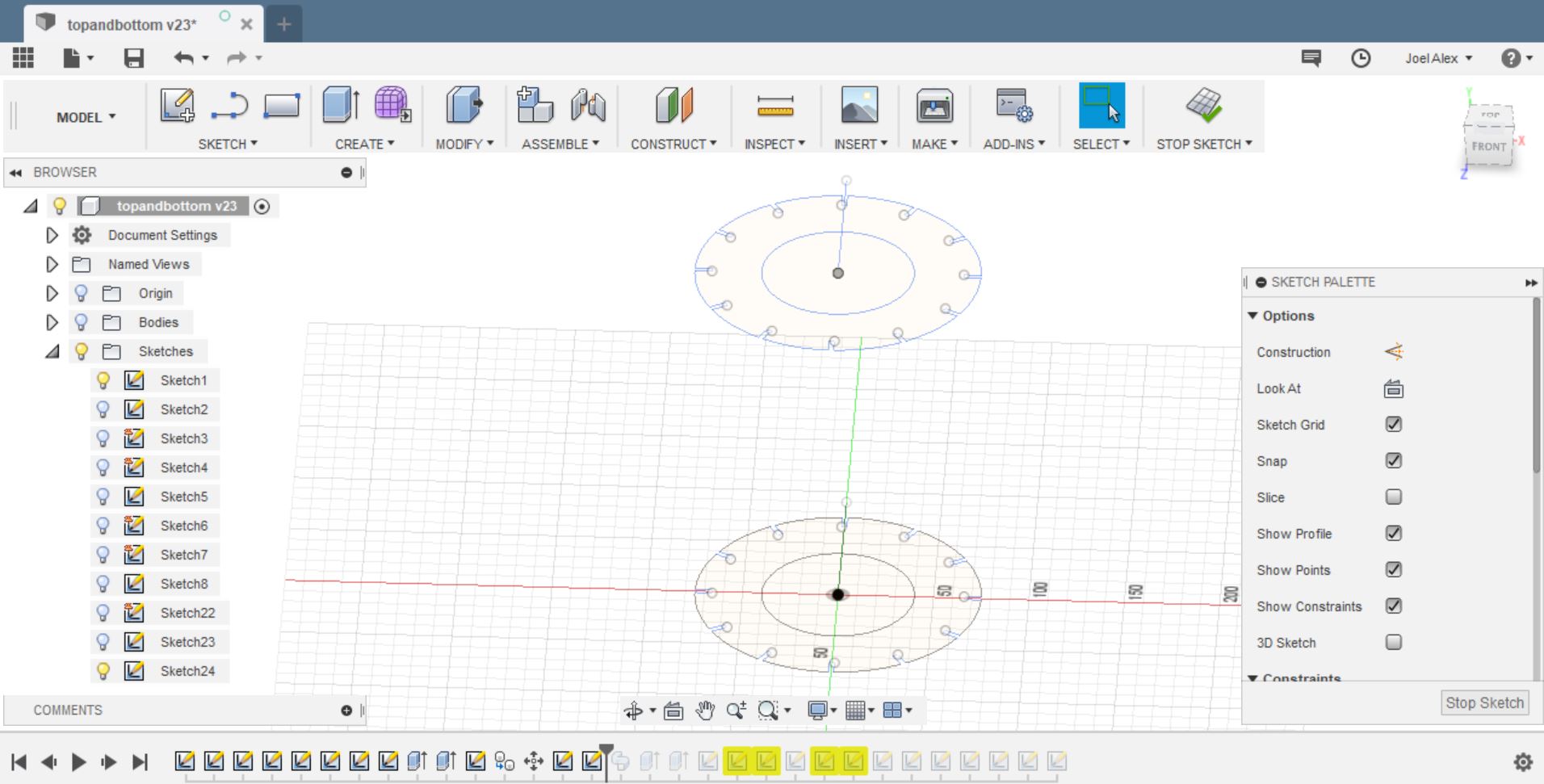Expand the Named Views folder
Viewport: 1544px width, 784px height.
coord(52,264)
